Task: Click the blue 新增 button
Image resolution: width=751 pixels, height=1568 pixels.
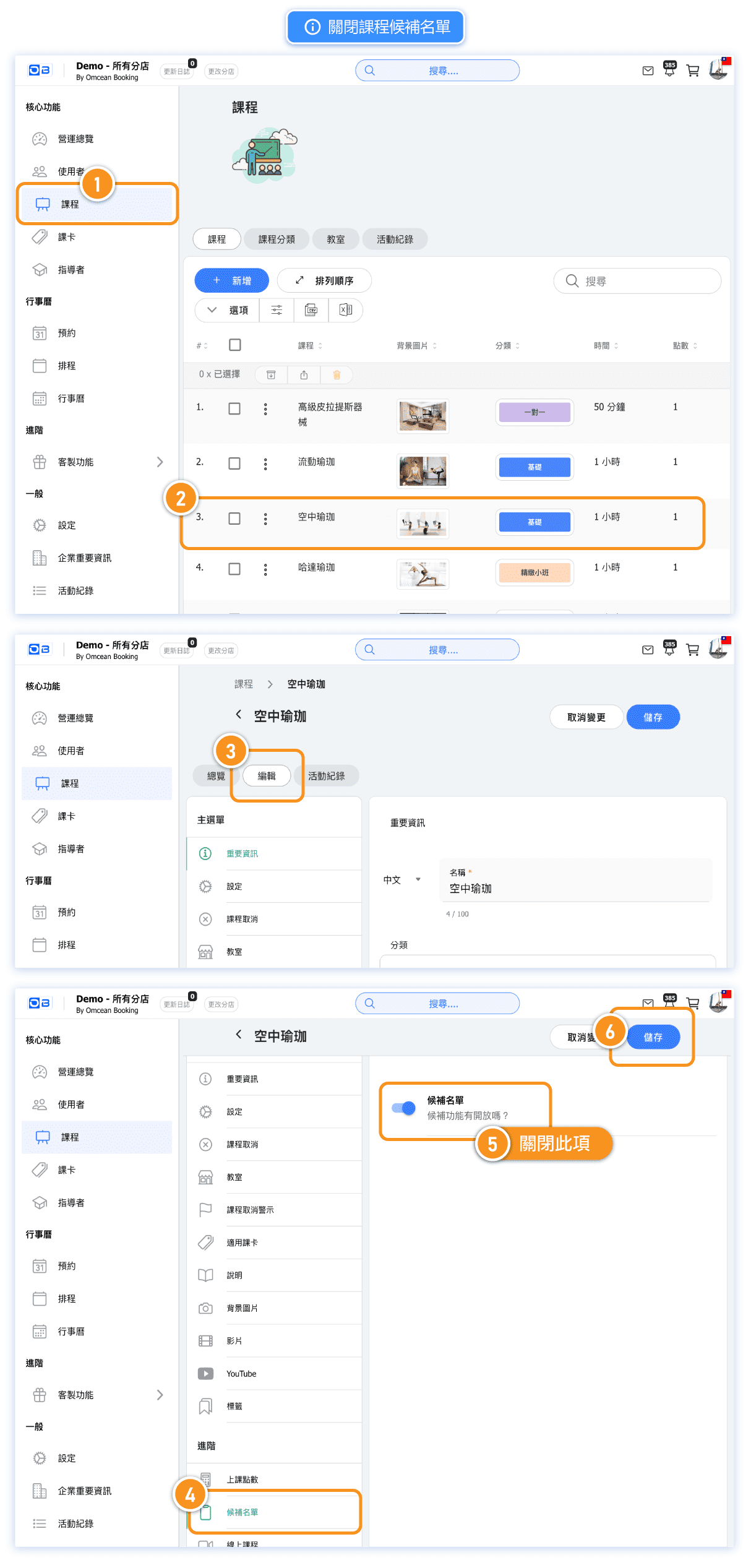Action: [232, 280]
